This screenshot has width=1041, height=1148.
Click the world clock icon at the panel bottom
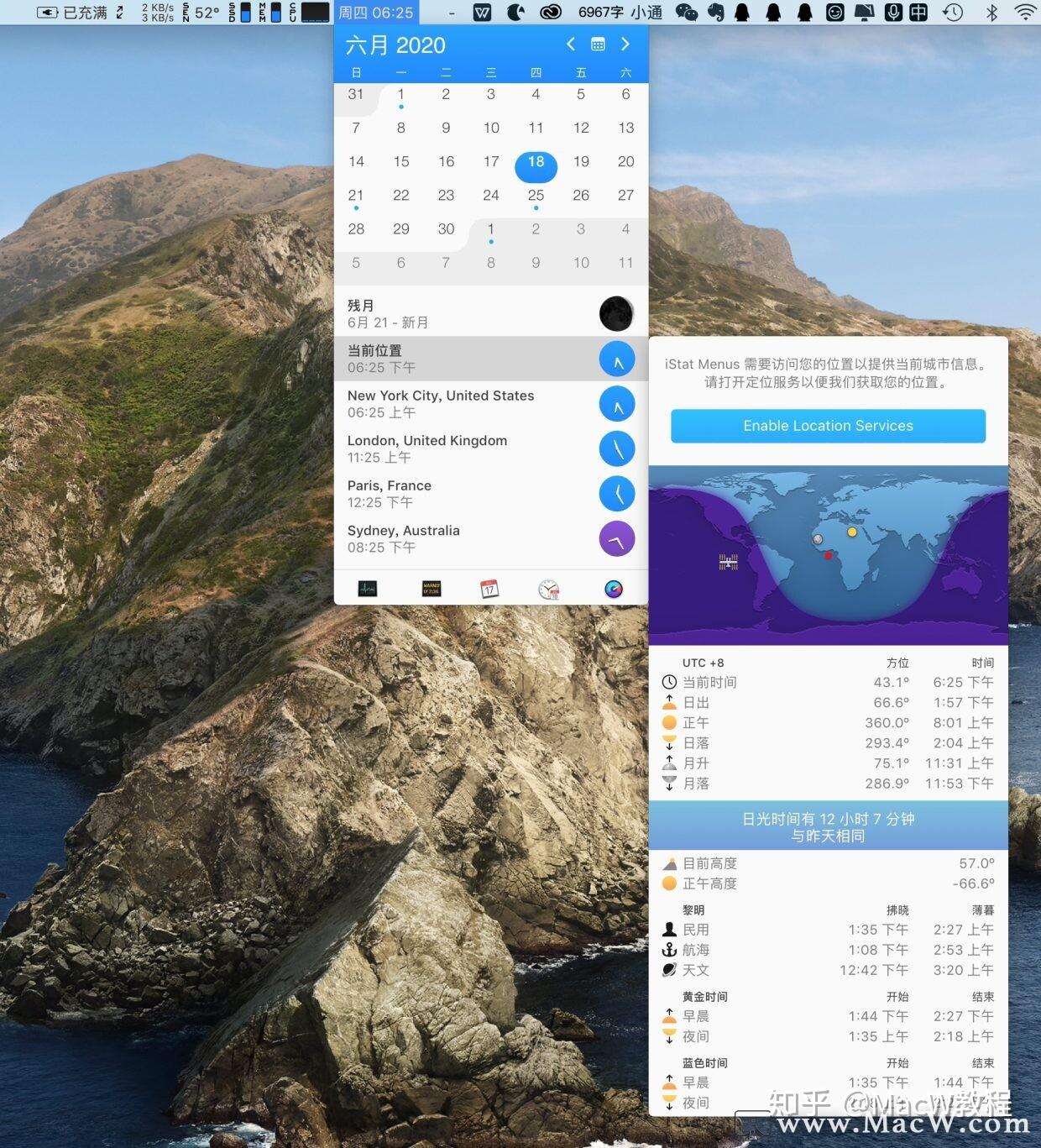[549, 589]
